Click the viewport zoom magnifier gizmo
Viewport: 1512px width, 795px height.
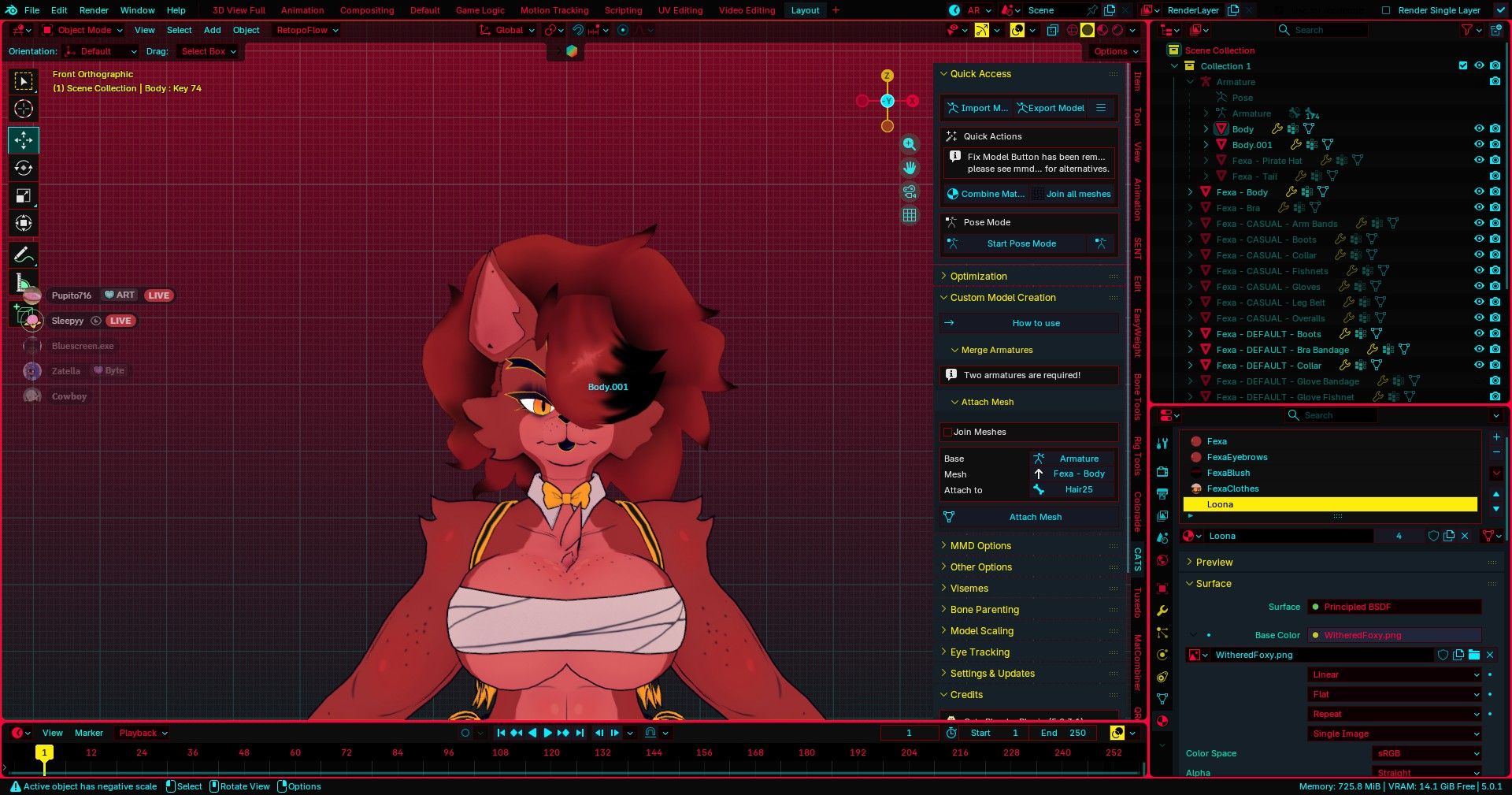910,144
